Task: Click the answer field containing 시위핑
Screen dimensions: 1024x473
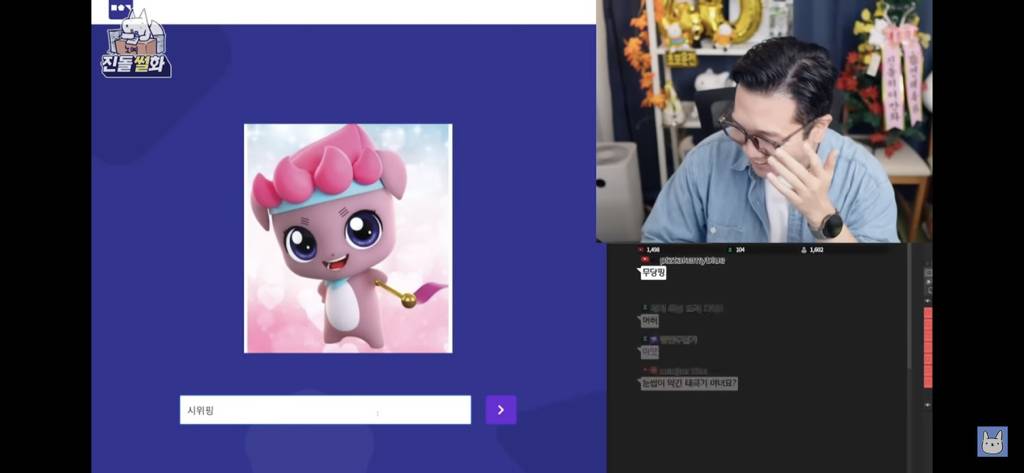Action: click(x=325, y=410)
